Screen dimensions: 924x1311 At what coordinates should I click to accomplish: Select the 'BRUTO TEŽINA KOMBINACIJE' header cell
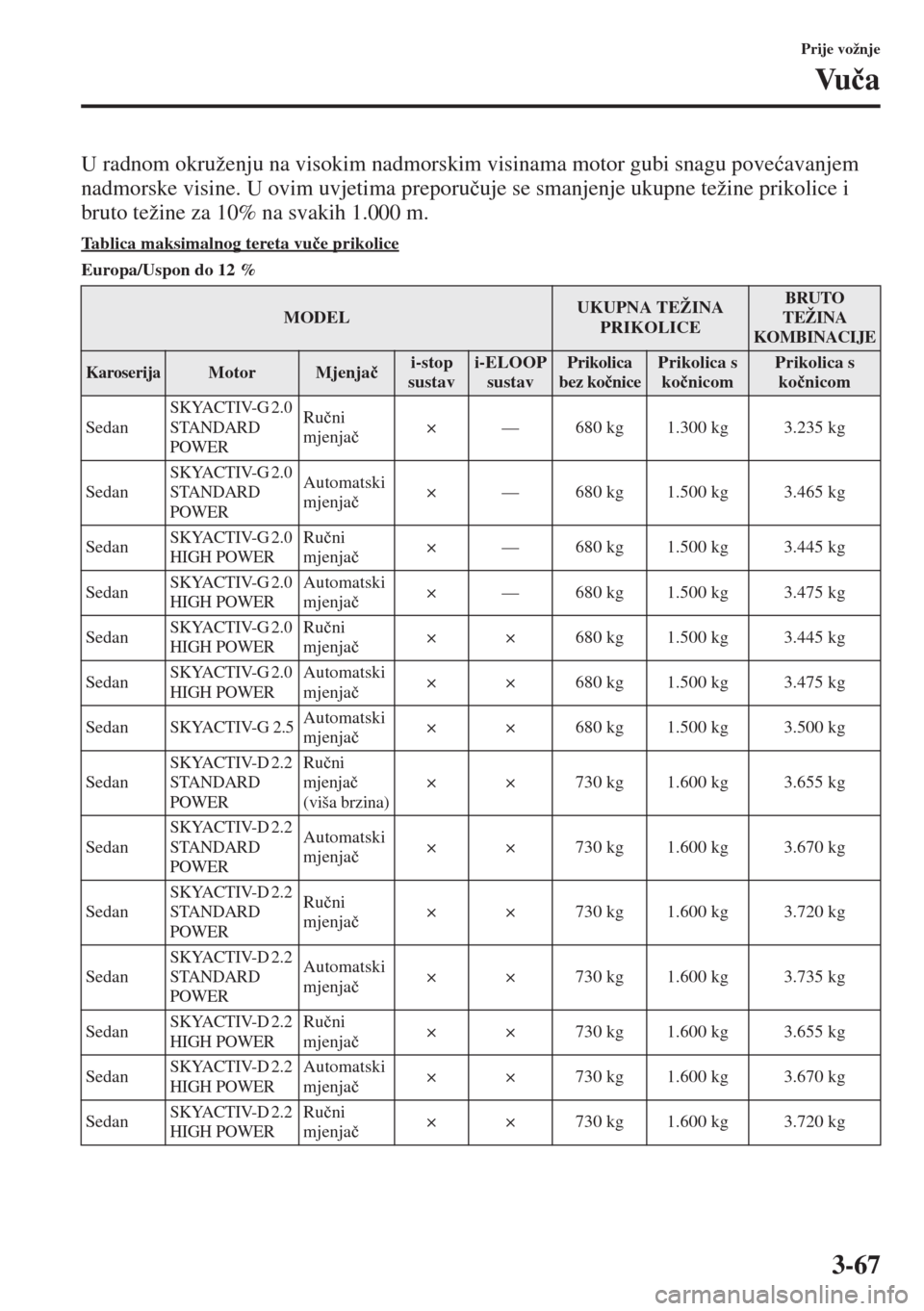click(813, 318)
